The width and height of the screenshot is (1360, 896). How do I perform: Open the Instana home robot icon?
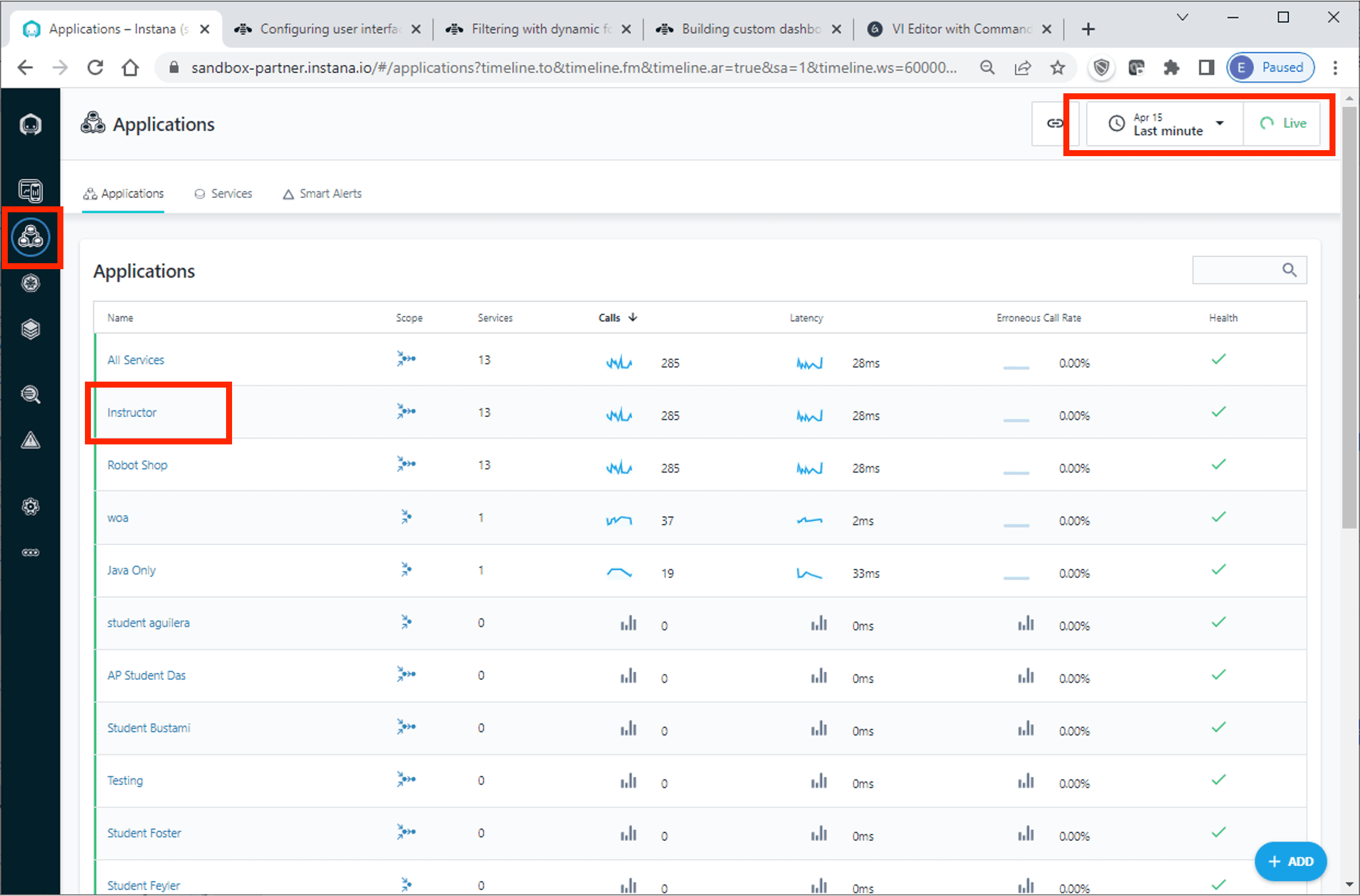tap(31, 124)
